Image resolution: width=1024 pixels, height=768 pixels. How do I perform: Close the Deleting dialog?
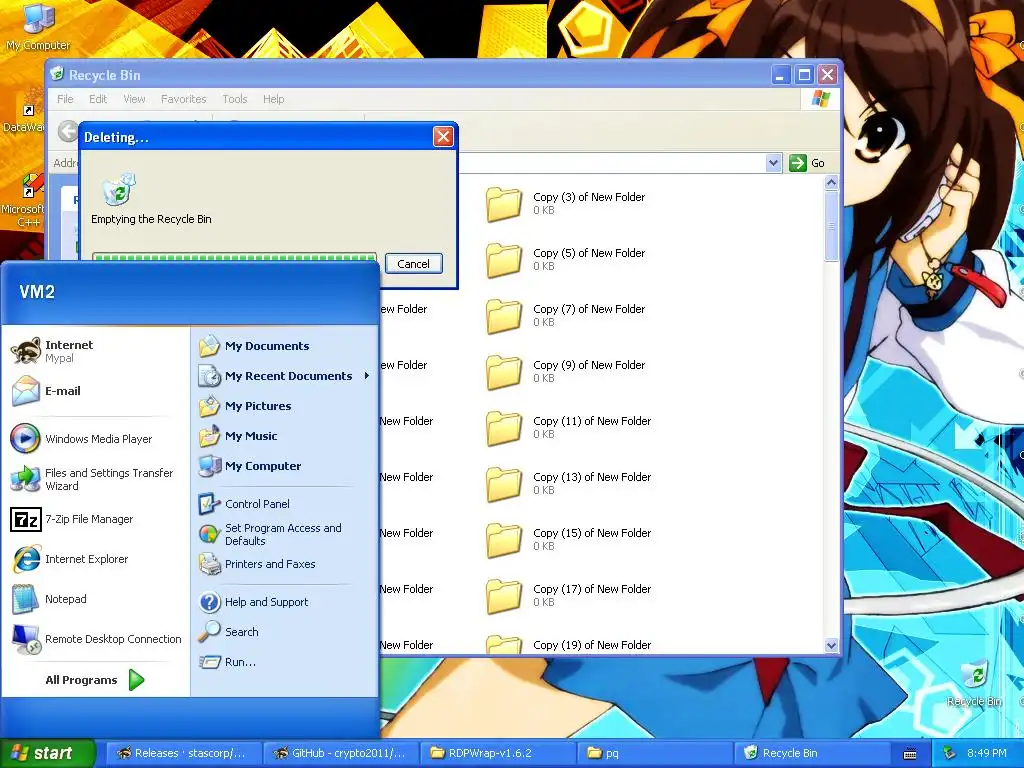click(x=443, y=136)
